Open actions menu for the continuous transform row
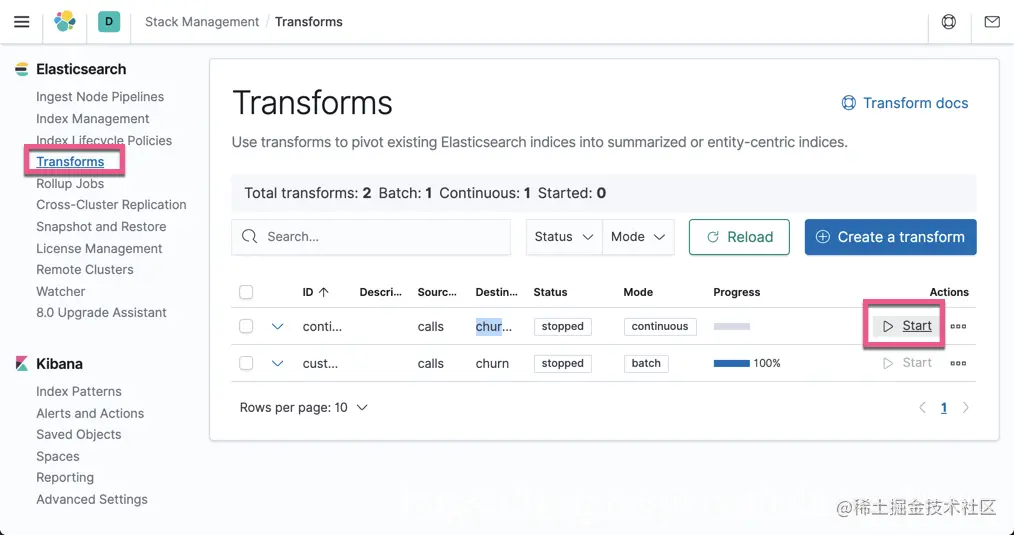Viewport: 1014px width, 535px height. [958, 326]
